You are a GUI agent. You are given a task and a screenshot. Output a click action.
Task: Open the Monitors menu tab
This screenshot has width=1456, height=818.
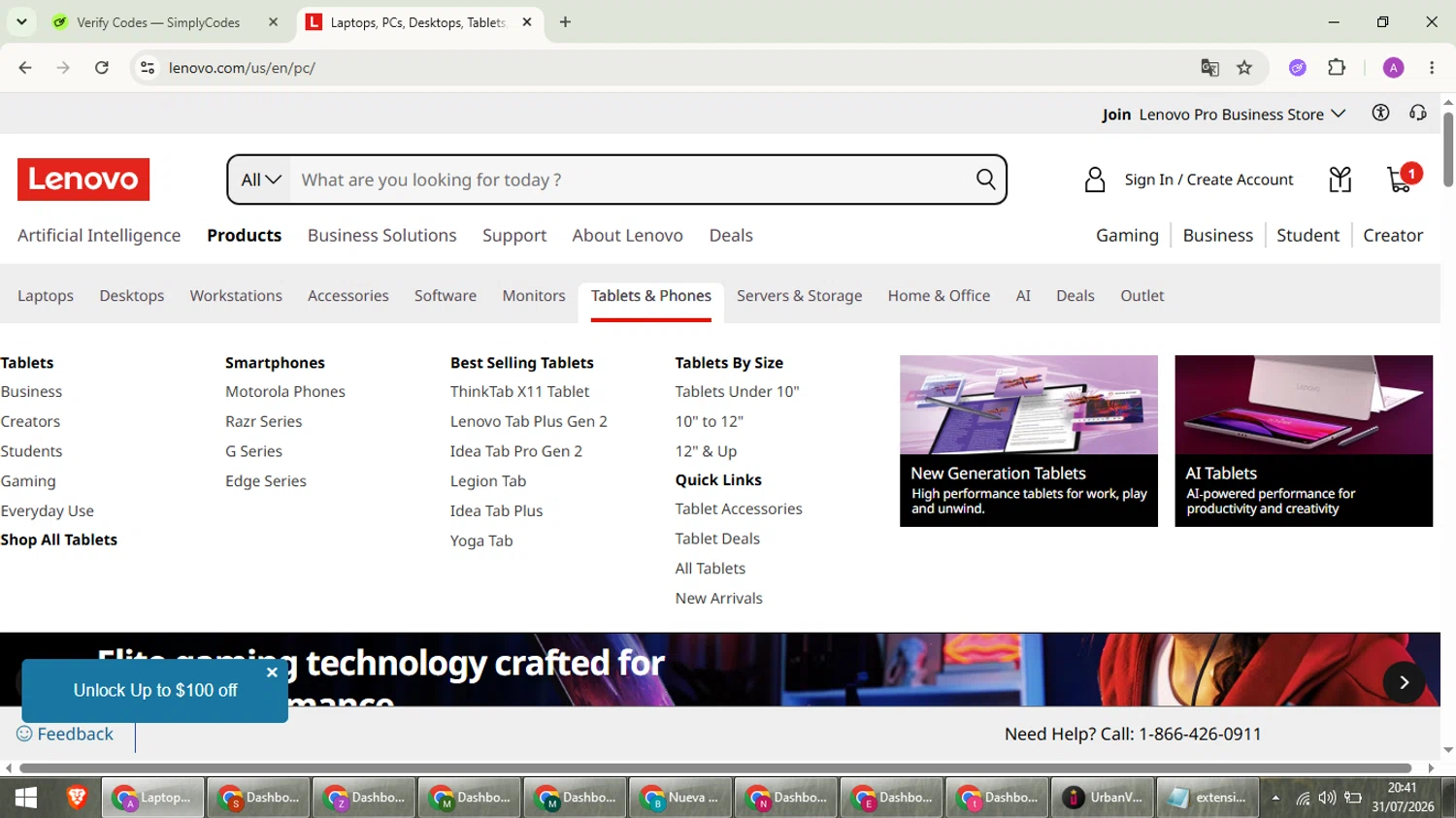point(534,296)
